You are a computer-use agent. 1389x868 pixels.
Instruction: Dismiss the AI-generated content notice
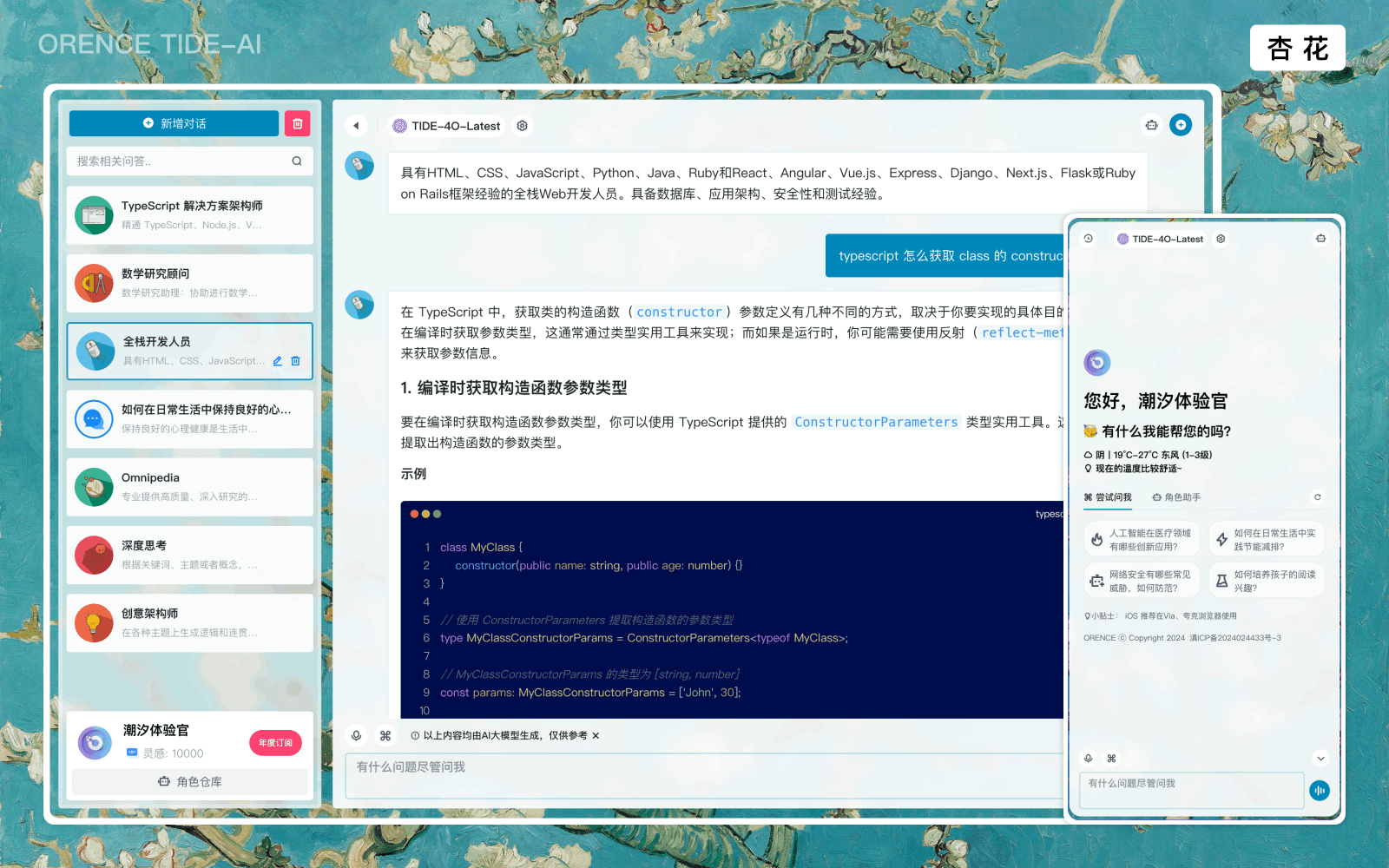pos(596,735)
